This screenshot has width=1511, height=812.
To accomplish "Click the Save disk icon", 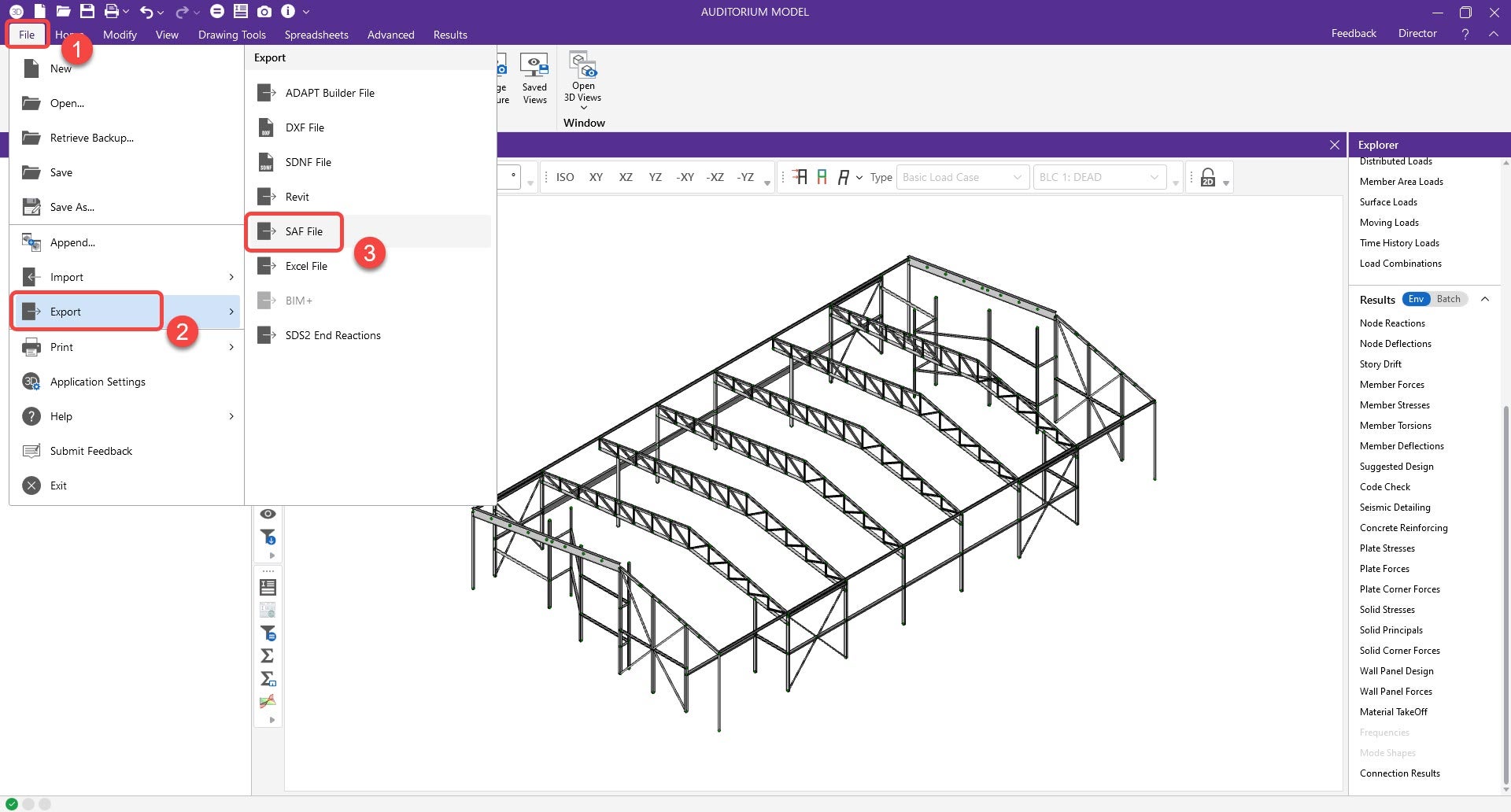I will point(87,11).
